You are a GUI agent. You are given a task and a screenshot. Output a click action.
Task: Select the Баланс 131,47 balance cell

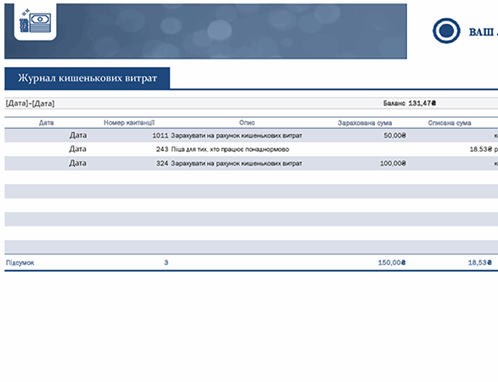pos(409,103)
